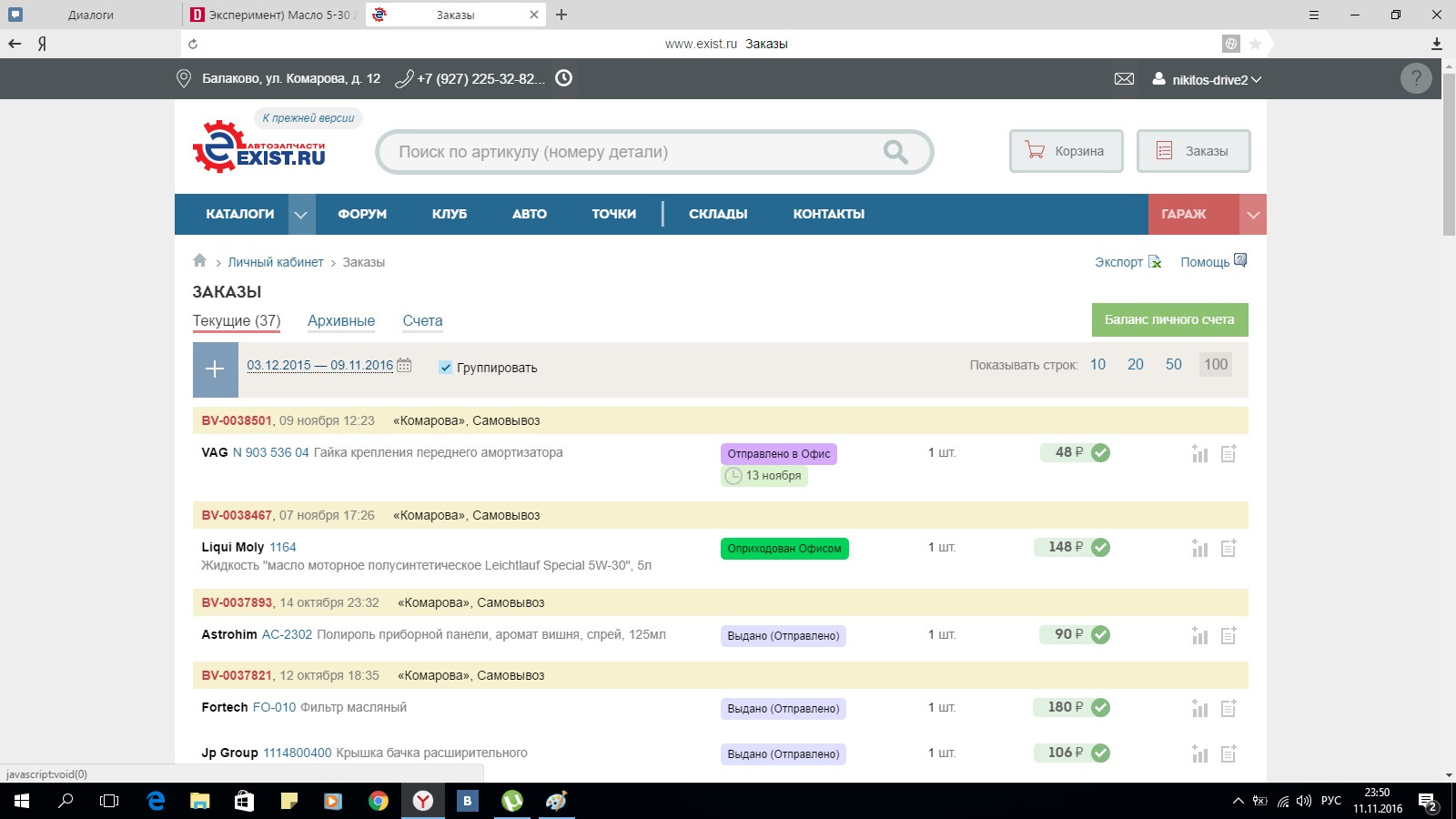Select Текущие (37) tab
Viewport: 1456px width, 819px height.
tap(237, 320)
